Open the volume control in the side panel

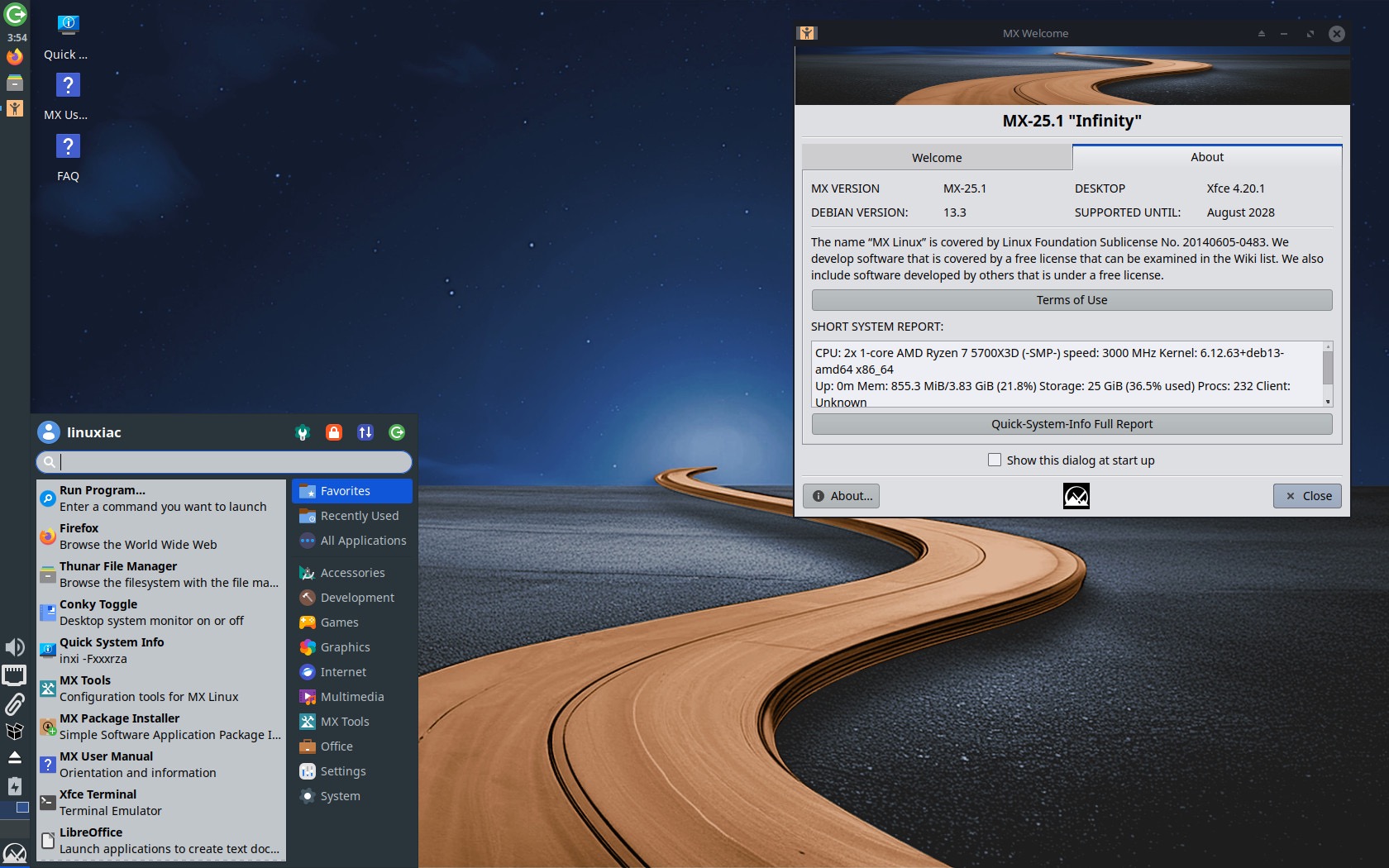point(14,647)
